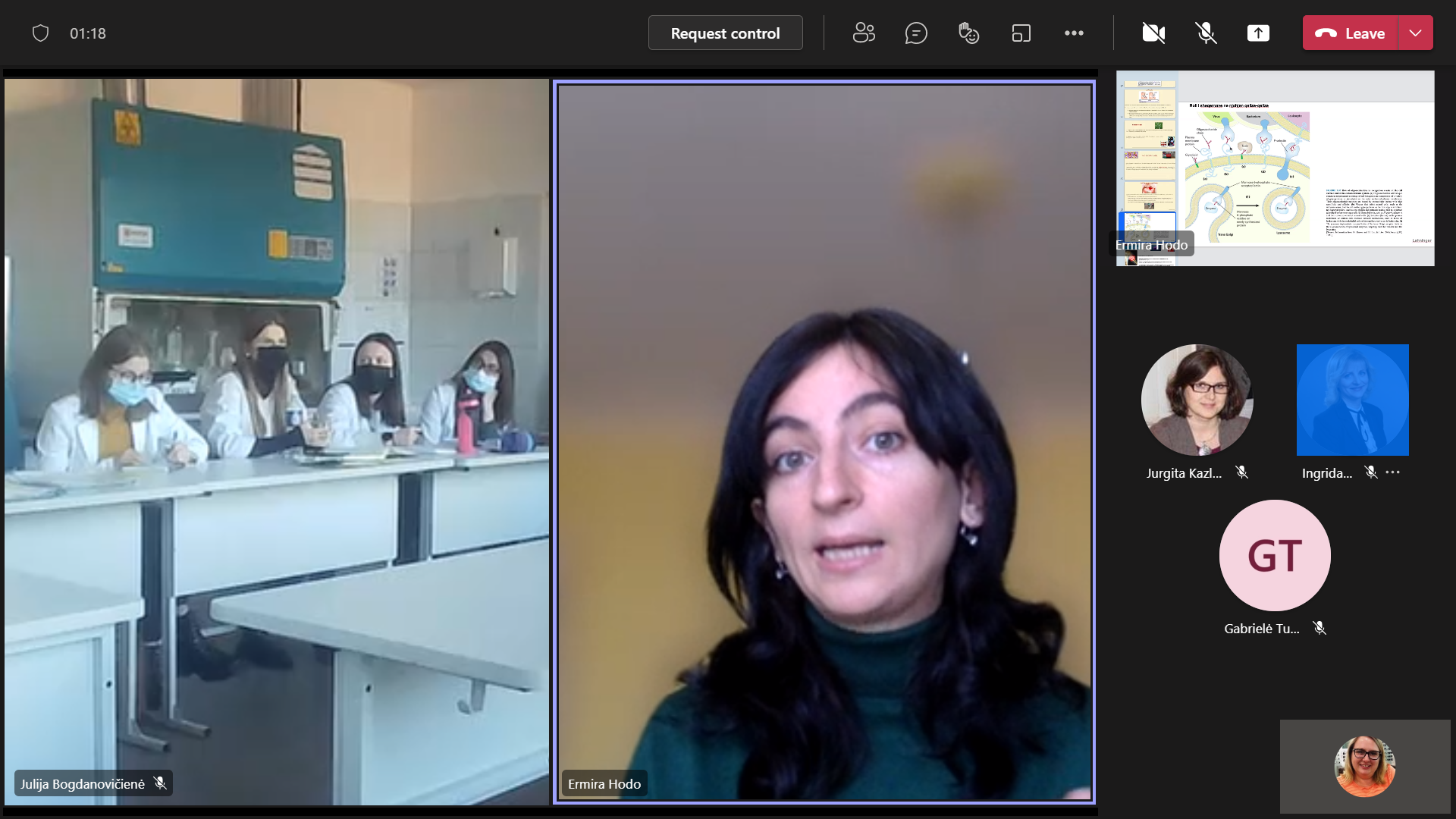Viewport: 1456px width, 819px height.
Task: Expand the Leave options dropdown arrow
Action: click(x=1415, y=33)
